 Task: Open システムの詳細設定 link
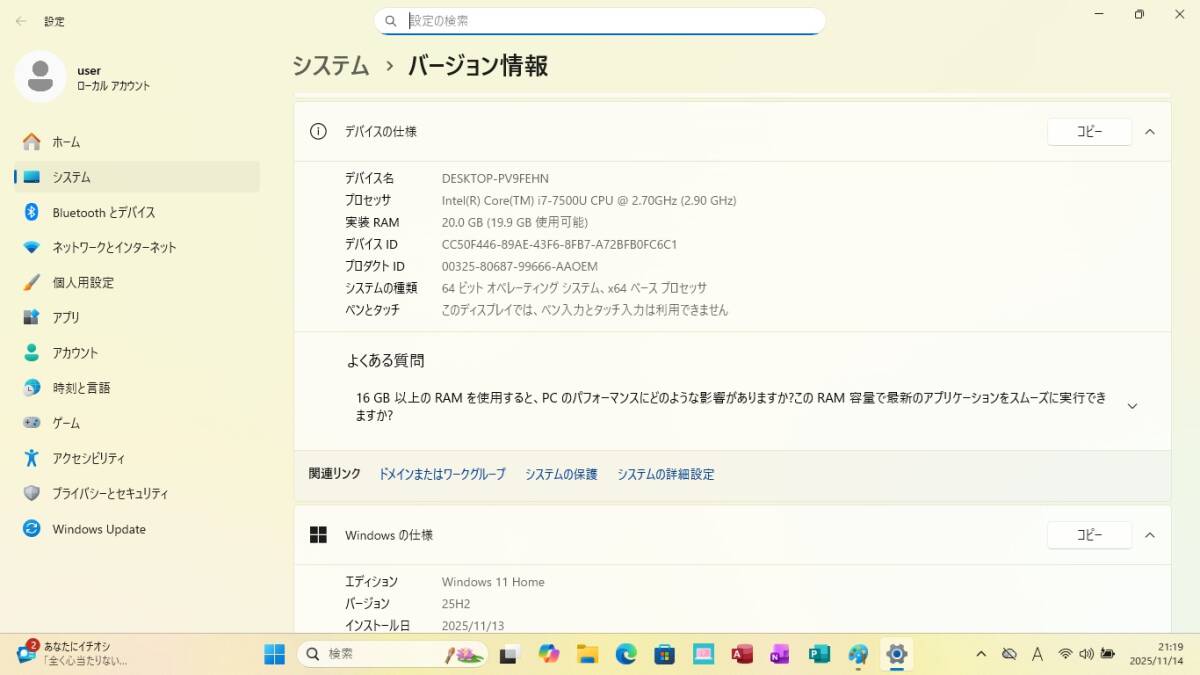pos(665,475)
